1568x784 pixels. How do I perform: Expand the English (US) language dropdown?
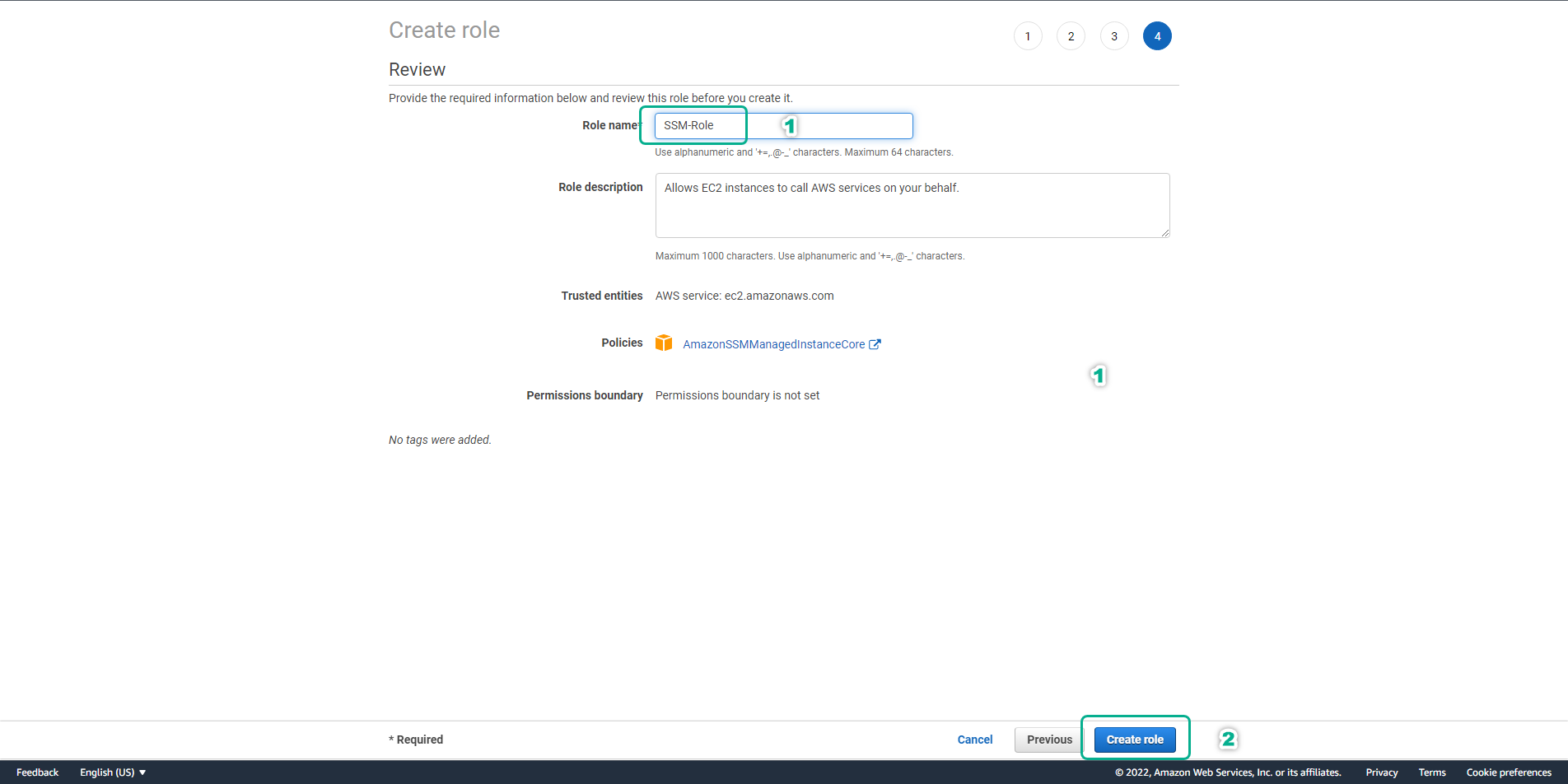click(x=113, y=772)
